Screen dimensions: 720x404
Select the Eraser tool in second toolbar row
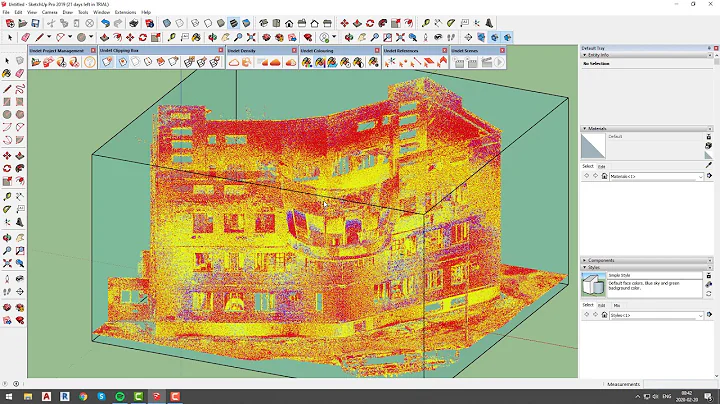25,37
